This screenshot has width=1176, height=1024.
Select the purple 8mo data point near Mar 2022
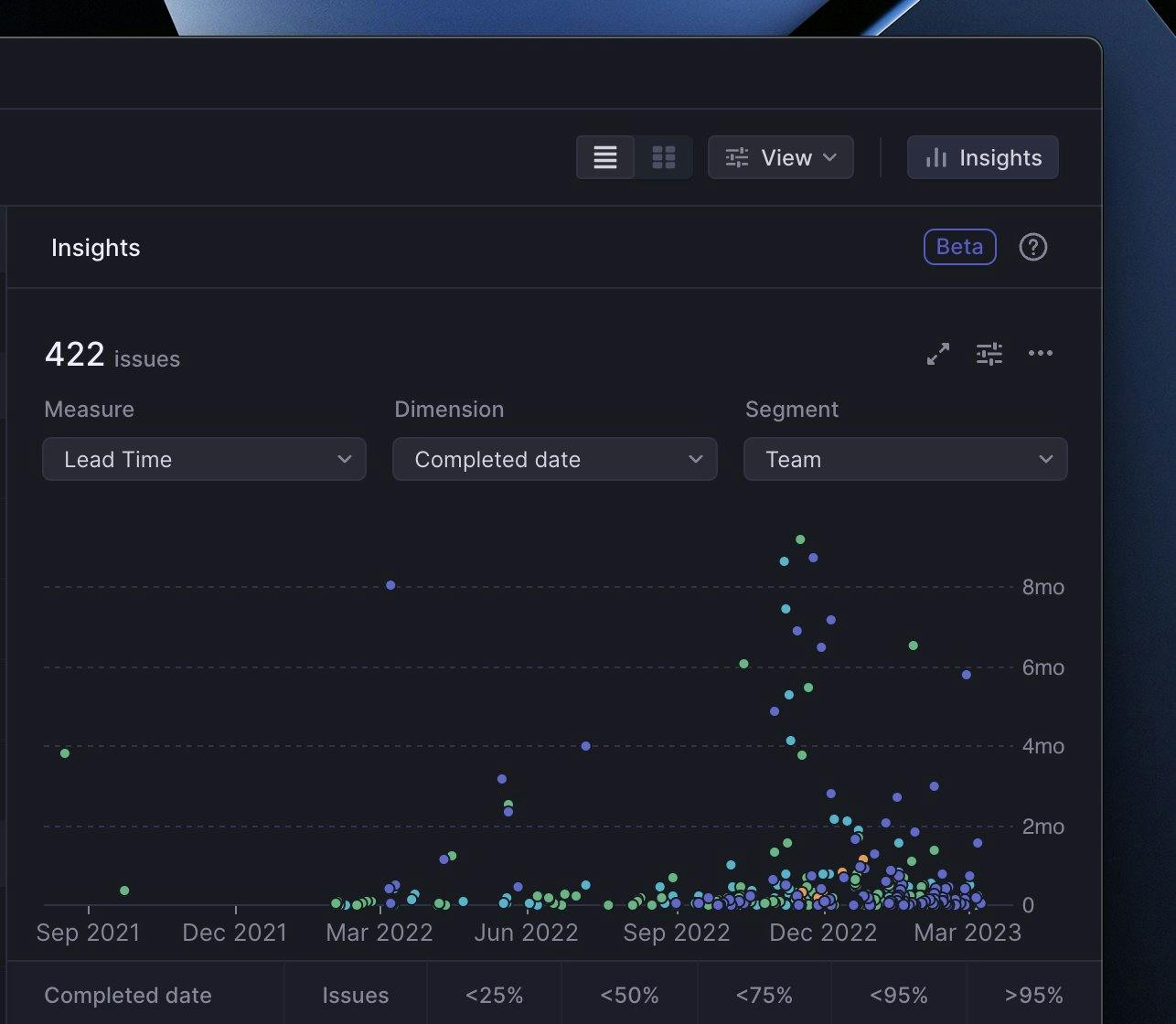pos(390,585)
